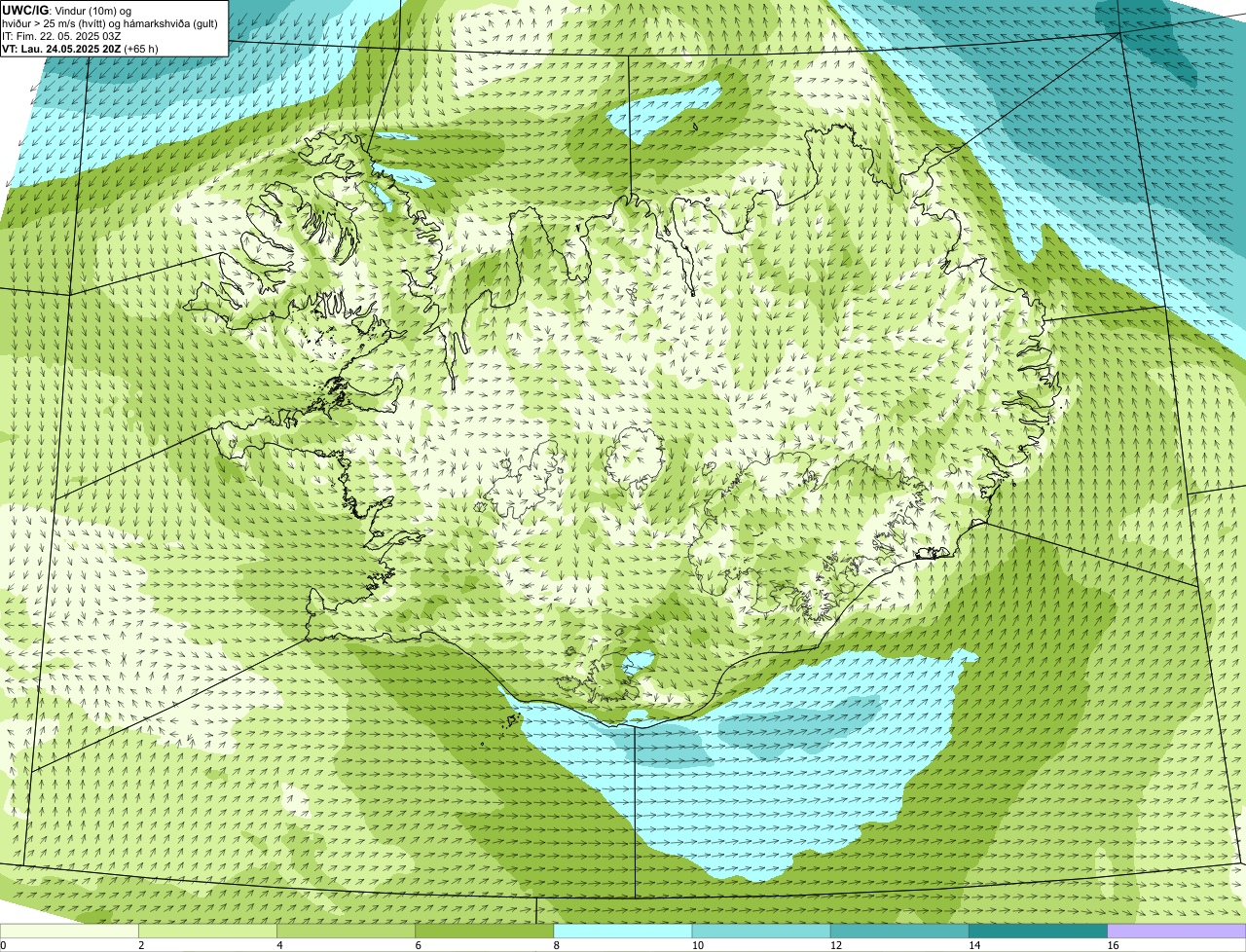Viewport: 1246px width, 952px height.
Task: Click the '10' label on the color scale
Action: coord(698,945)
